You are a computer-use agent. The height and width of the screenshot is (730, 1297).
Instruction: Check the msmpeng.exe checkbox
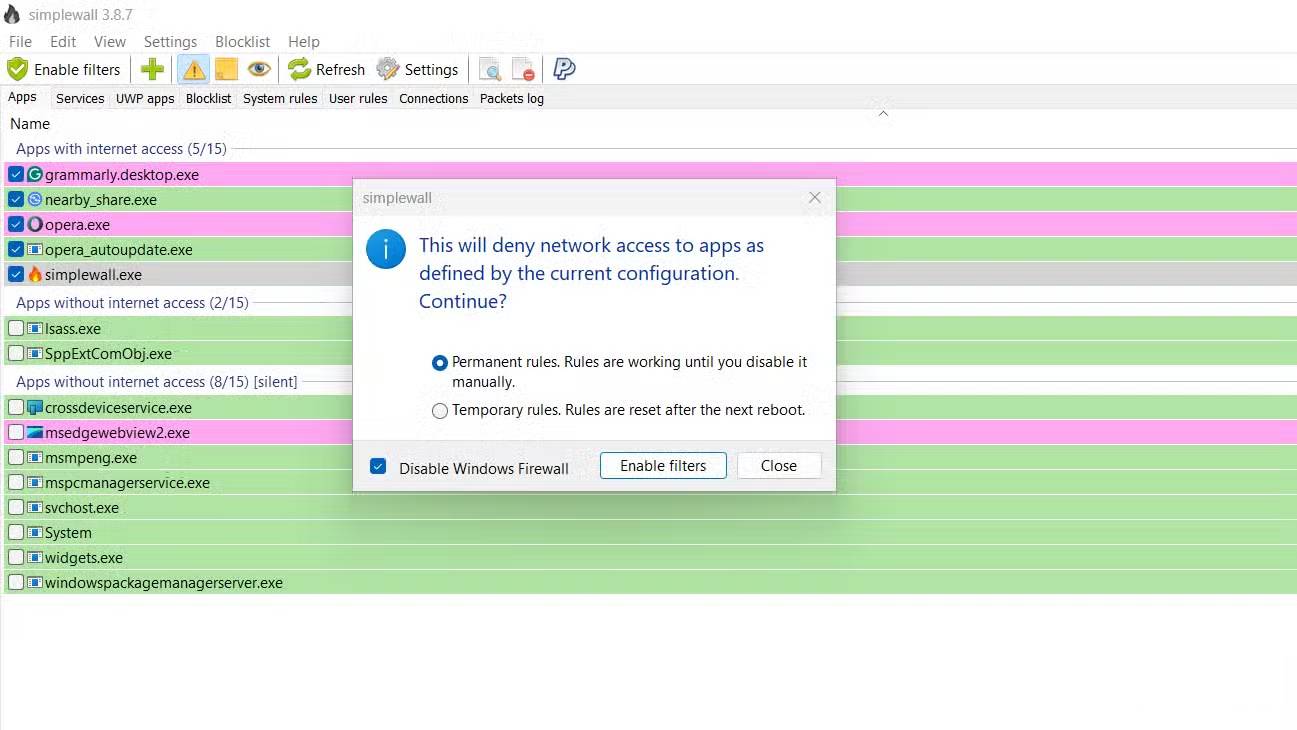coord(16,457)
